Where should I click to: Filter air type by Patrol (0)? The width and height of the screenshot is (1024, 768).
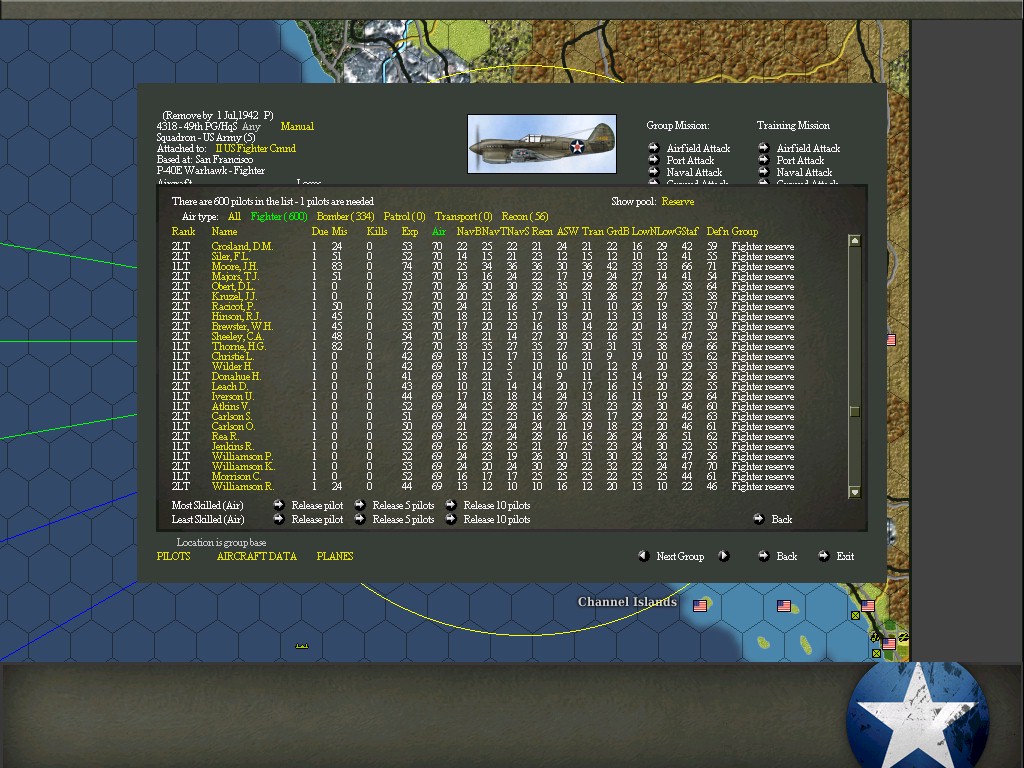[404, 217]
